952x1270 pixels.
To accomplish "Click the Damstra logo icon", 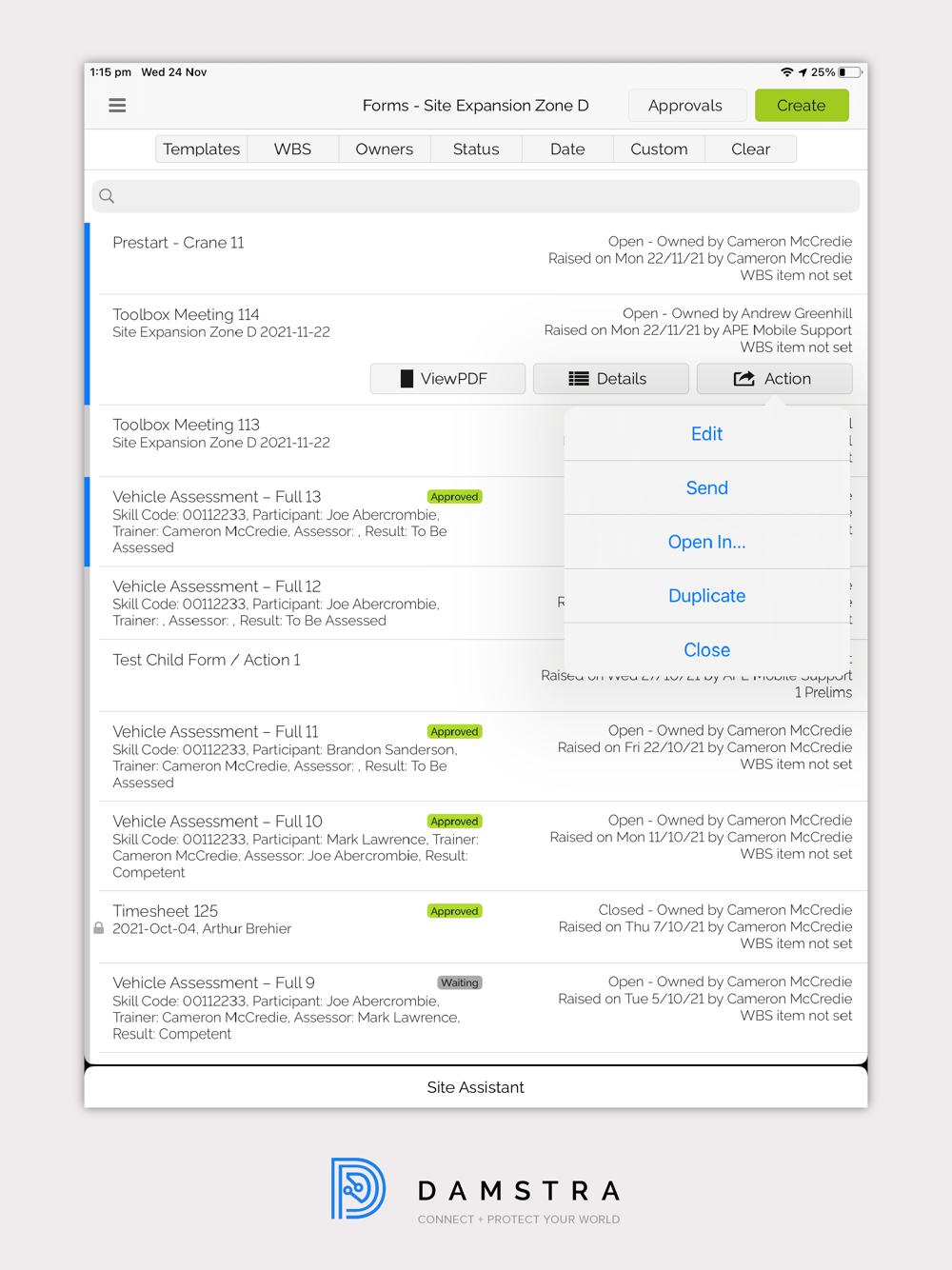I will [358, 1188].
